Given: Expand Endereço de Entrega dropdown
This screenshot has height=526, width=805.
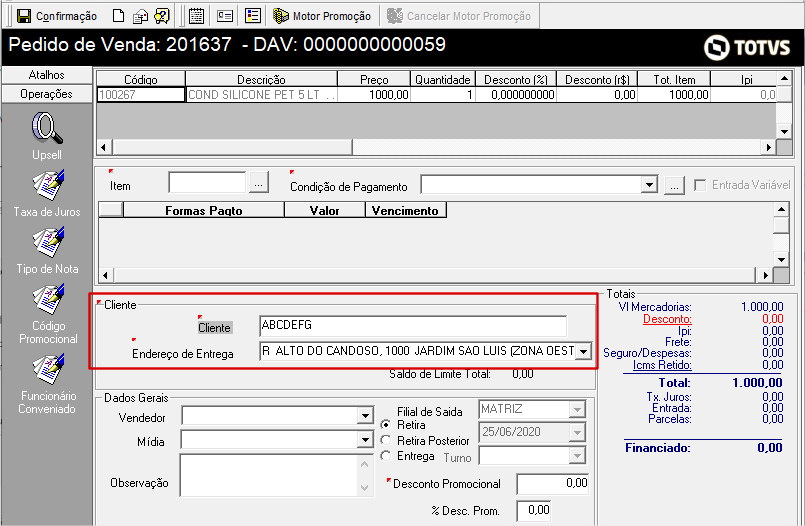Looking at the screenshot, I should (583, 352).
